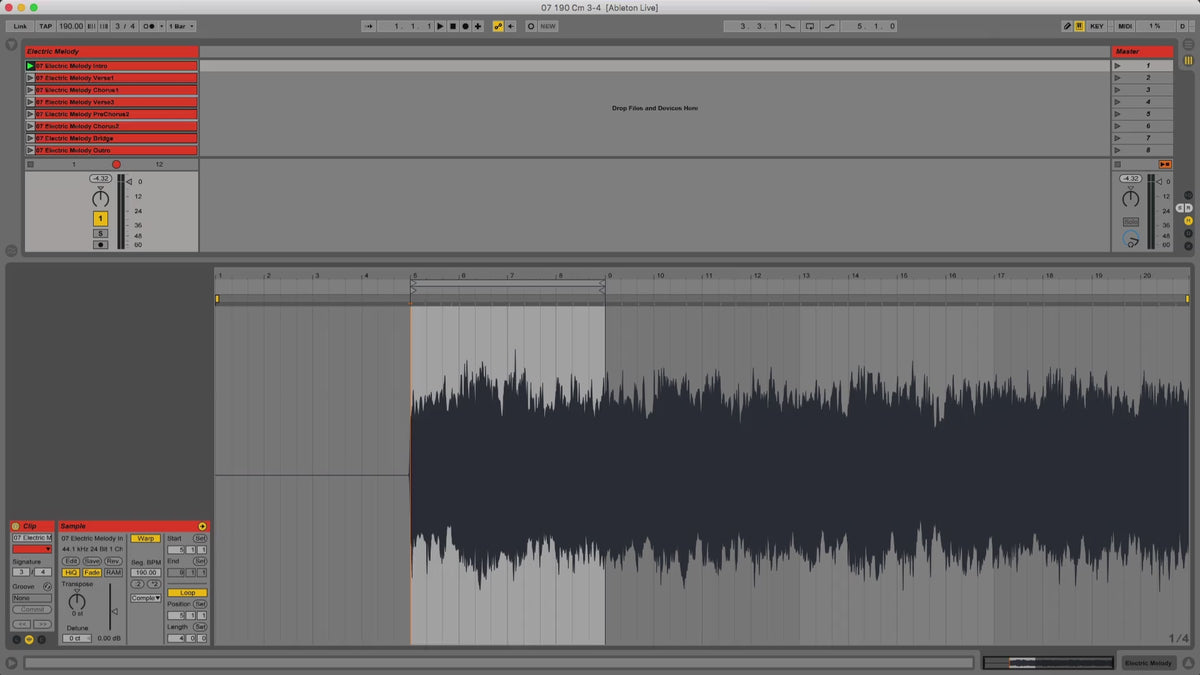The image size is (1200, 675).
Task: Click the transport Stop button
Action: click(x=452, y=26)
